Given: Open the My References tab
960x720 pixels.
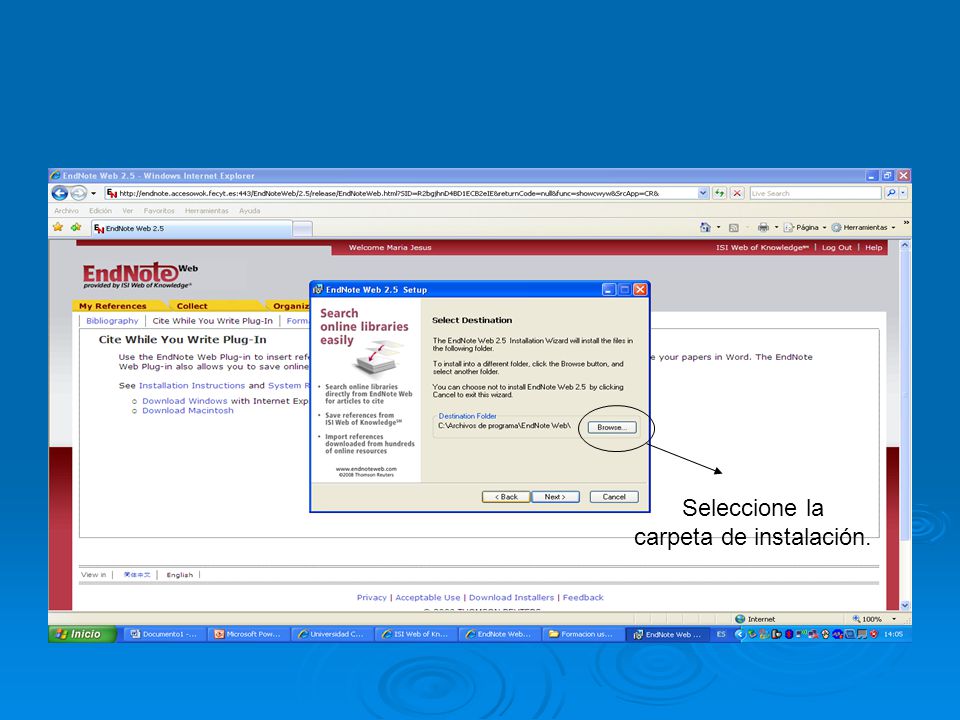Looking at the screenshot, I should [x=113, y=306].
